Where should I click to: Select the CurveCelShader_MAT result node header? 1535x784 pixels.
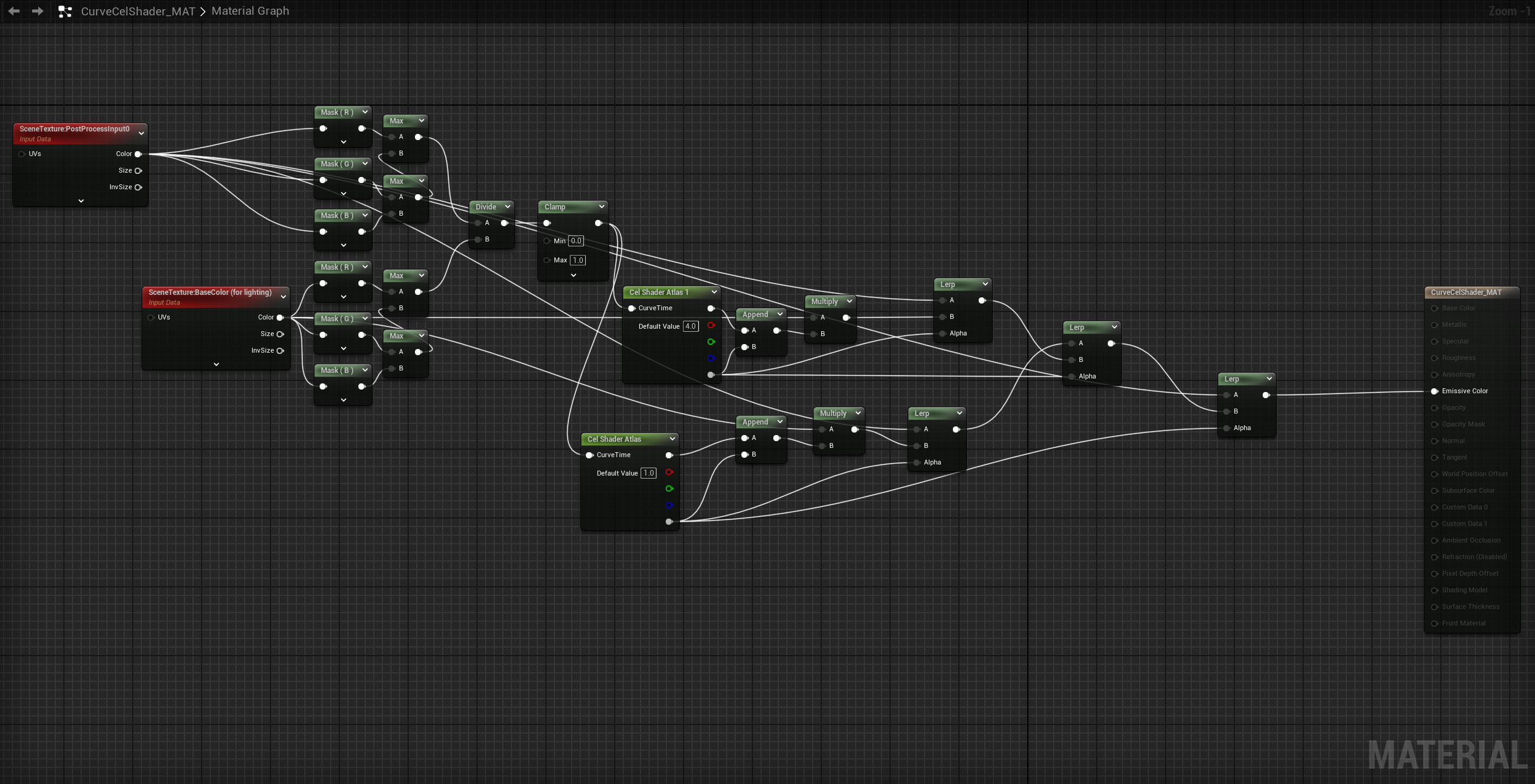click(1466, 292)
